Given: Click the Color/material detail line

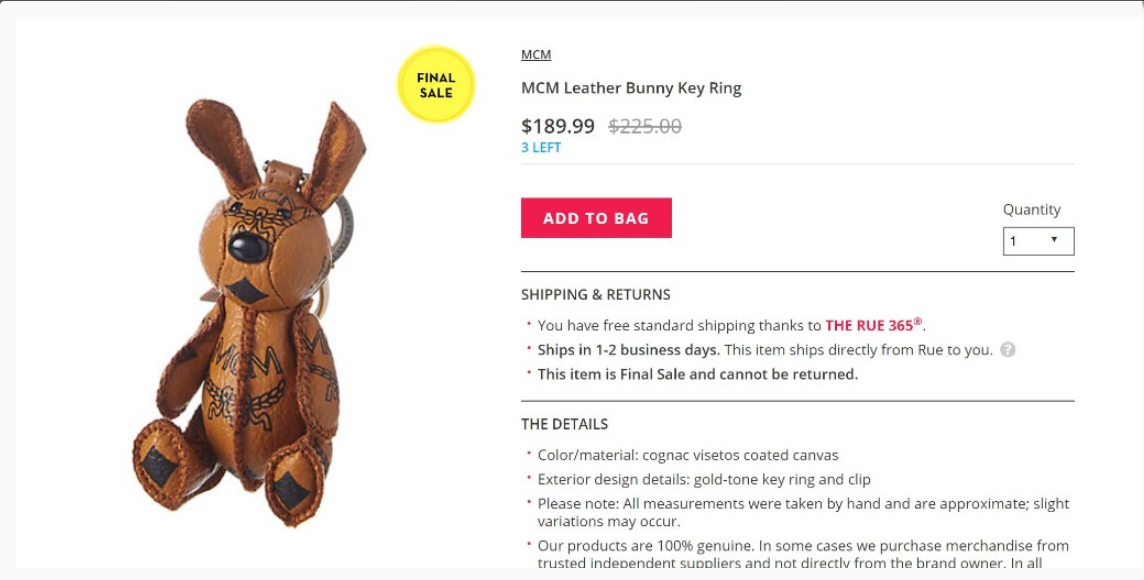Looking at the screenshot, I should (x=688, y=455).
